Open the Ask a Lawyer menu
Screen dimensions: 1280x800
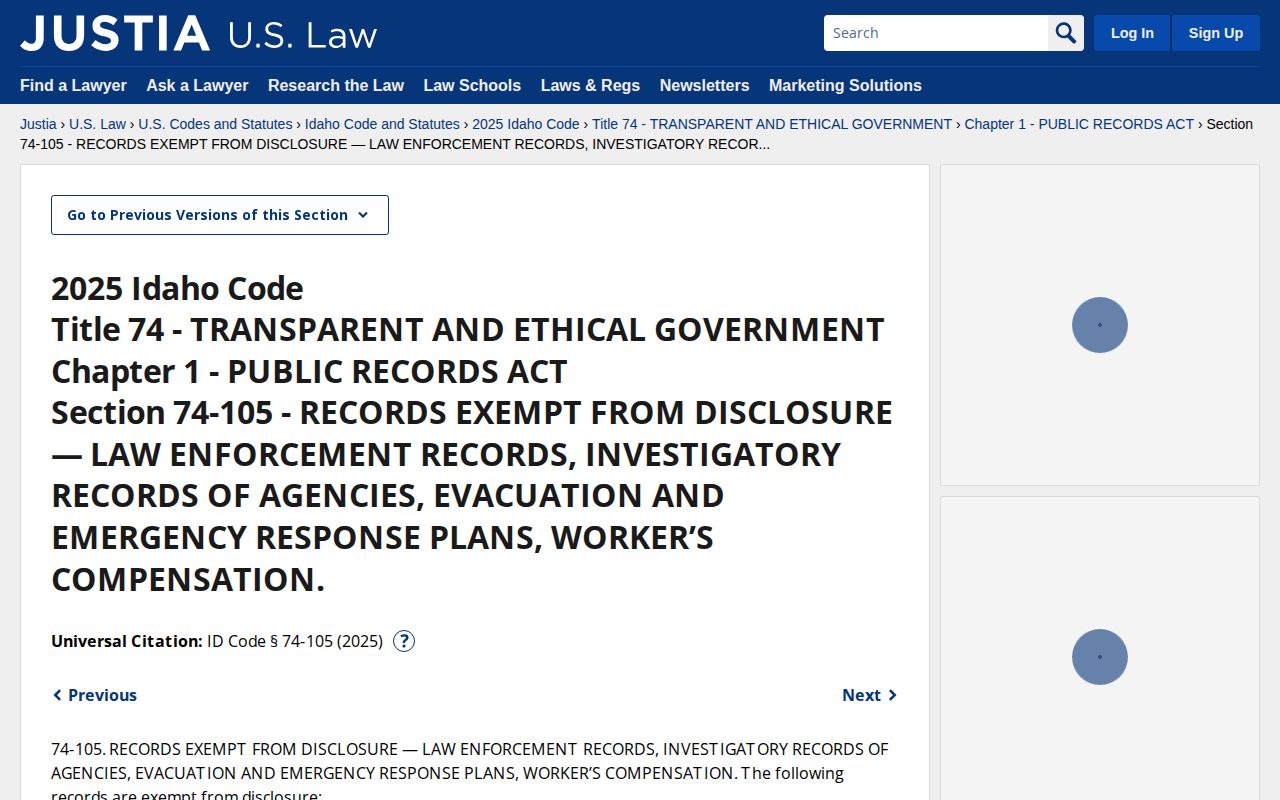point(197,85)
